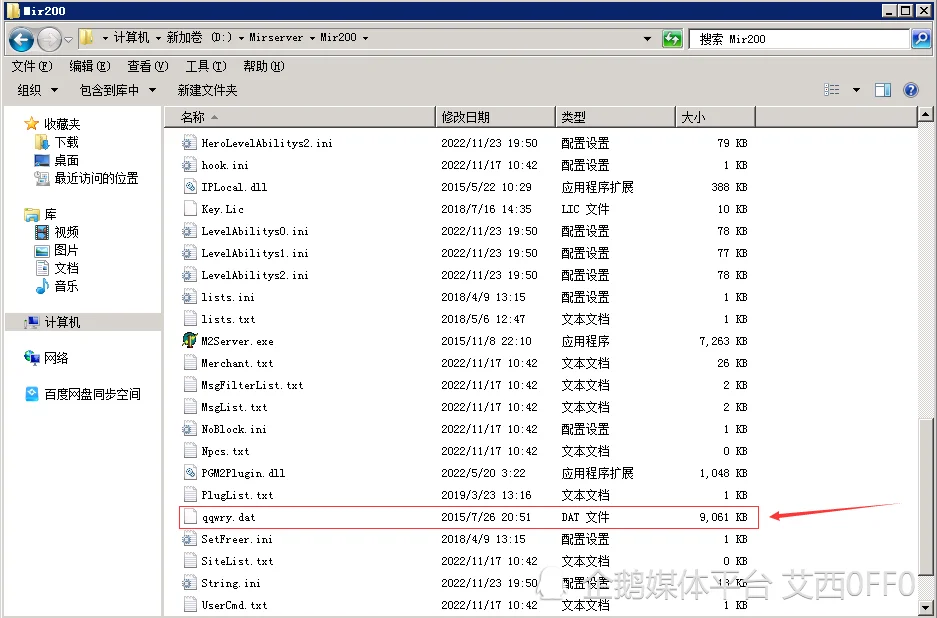The width and height of the screenshot is (937, 618).
Task: Click the Back navigation arrow button
Action: [21, 39]
